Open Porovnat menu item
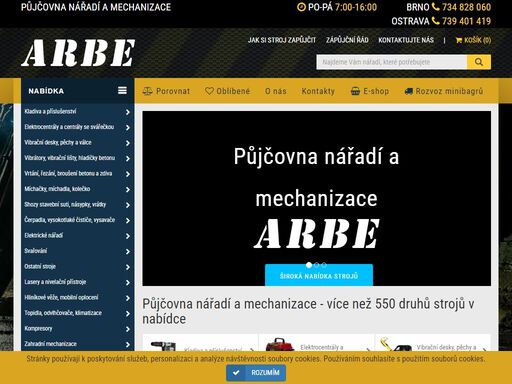Screen dimensions: 512x384 tap(166, 91)
